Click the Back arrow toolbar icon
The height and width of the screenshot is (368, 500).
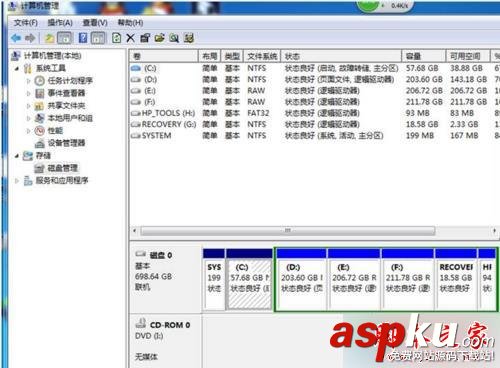click(x=16, y=38)
